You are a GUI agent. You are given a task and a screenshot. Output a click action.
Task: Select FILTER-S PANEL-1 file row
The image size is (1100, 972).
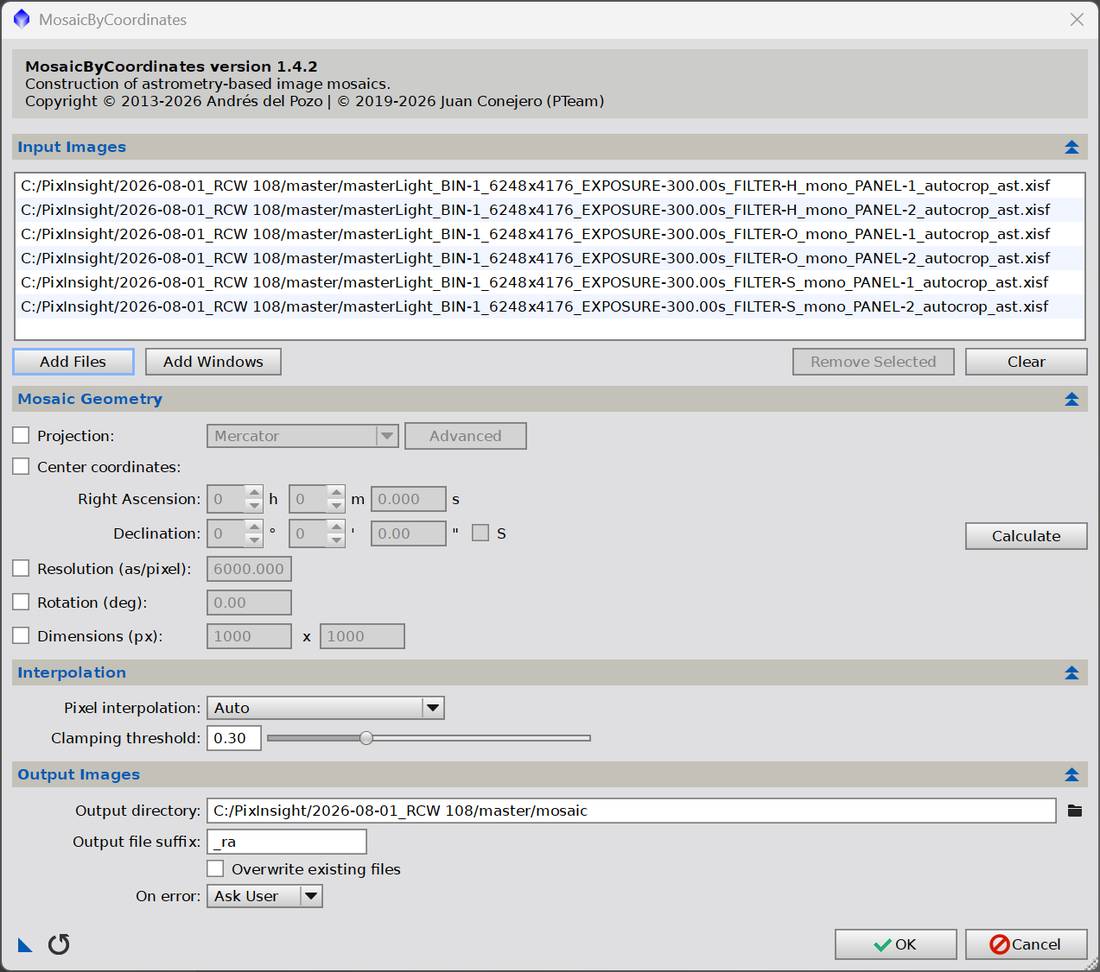click(549, 282)
